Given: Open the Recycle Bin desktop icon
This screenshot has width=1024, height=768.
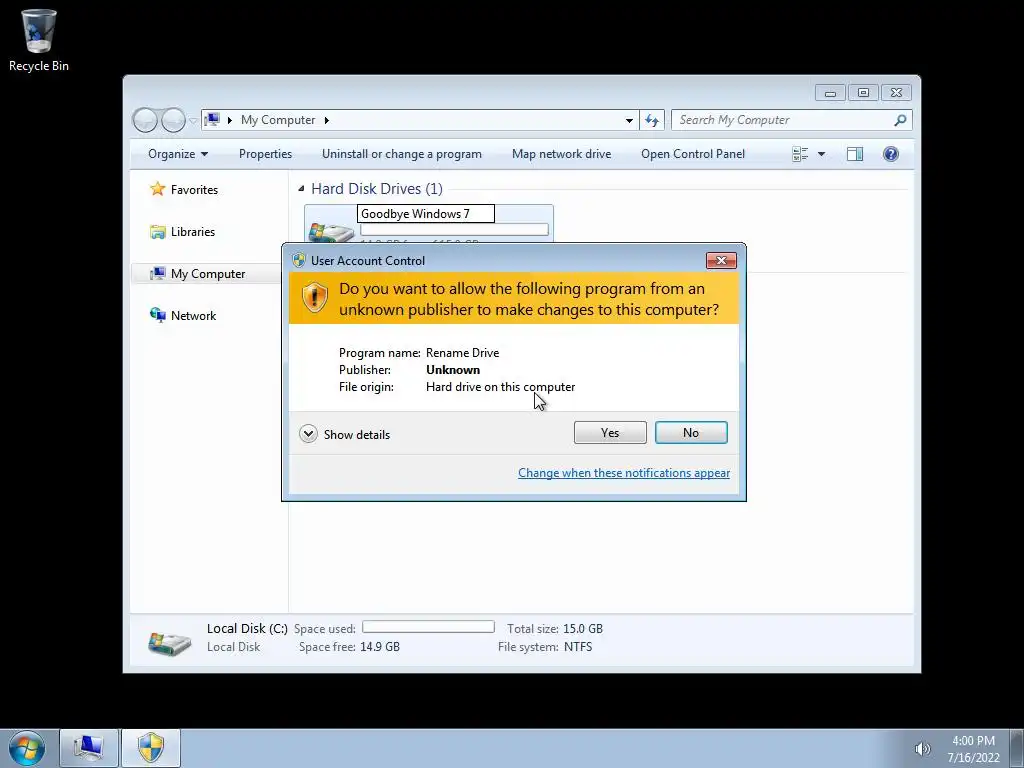Looking at the screenshot, I should (x=39, y=40).
